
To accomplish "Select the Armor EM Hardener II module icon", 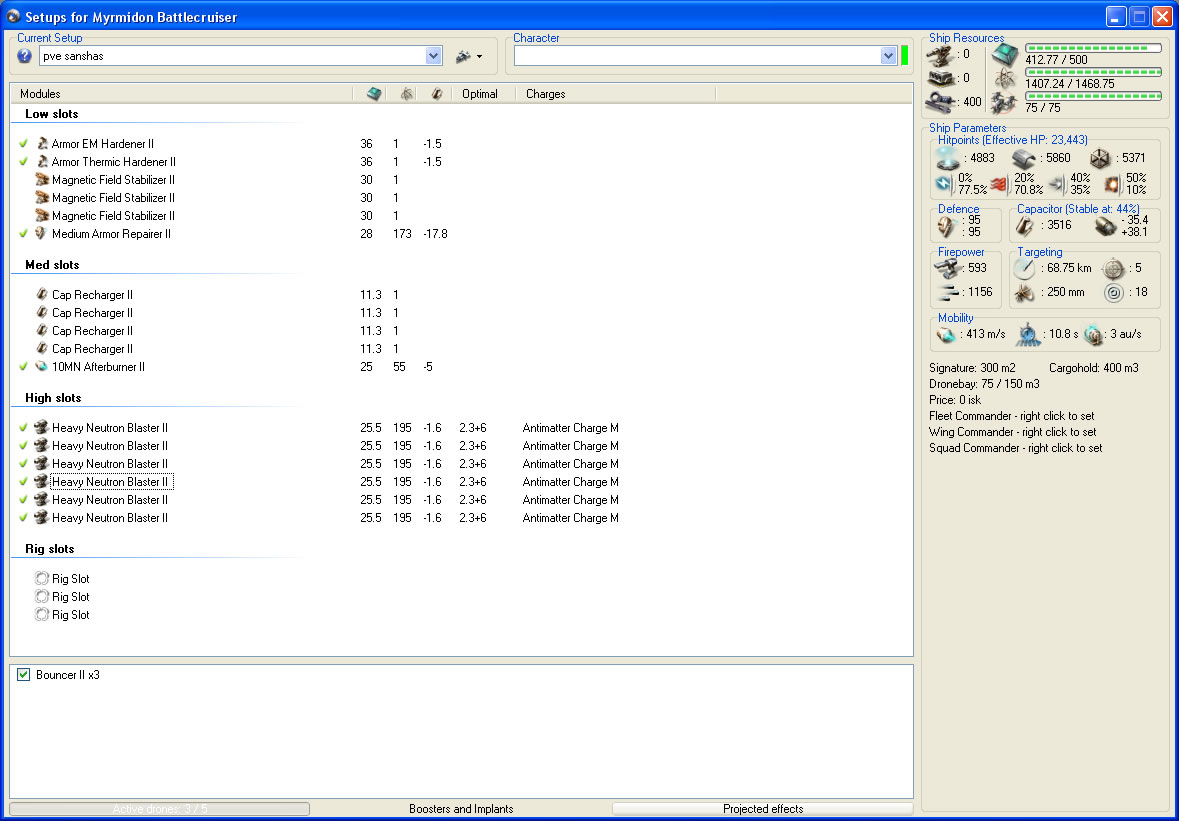I will (42, 144).
